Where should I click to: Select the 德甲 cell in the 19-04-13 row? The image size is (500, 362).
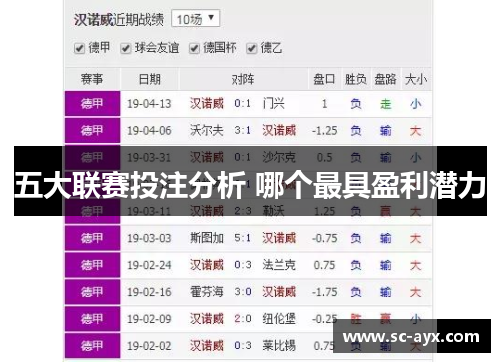[x=92, y=104]
